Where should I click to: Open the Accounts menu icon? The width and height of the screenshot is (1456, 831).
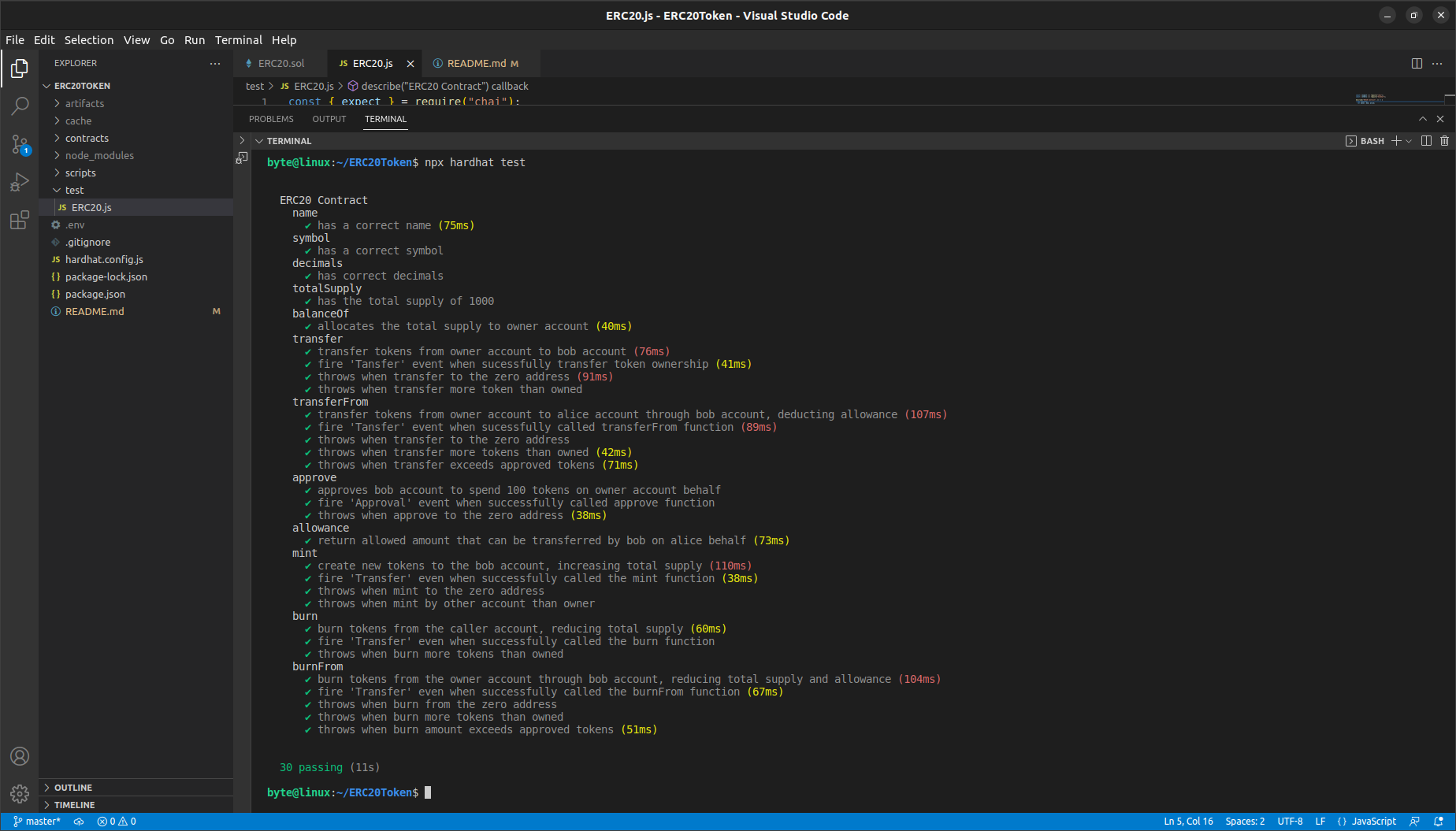point(20,756)
